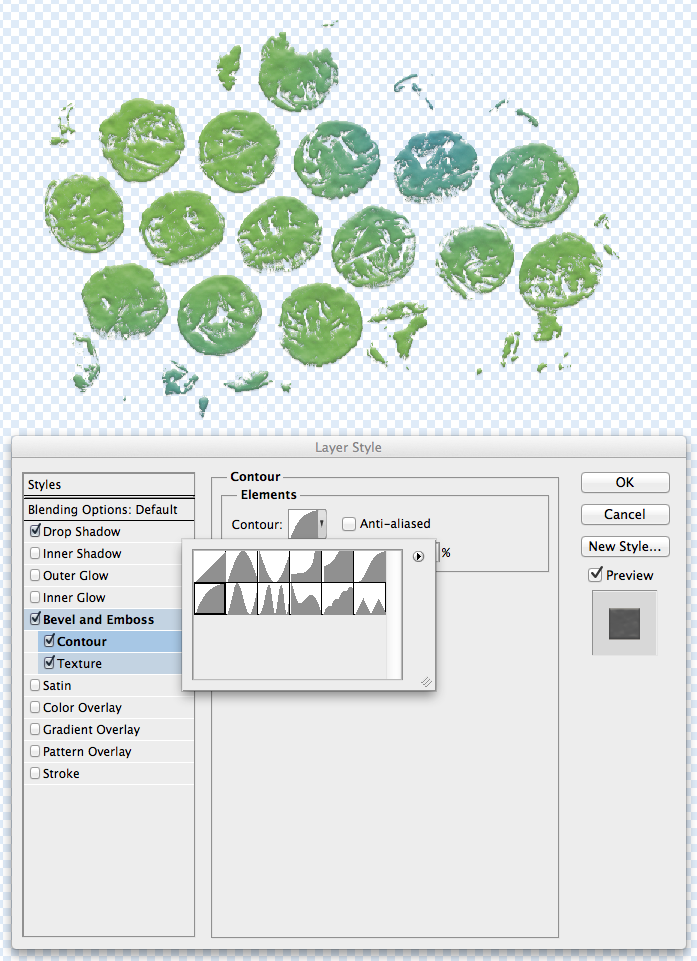This screenshot has width=697, height=961.
Task: Enable the Outer Glow checkbox
Action: [36, 575]
